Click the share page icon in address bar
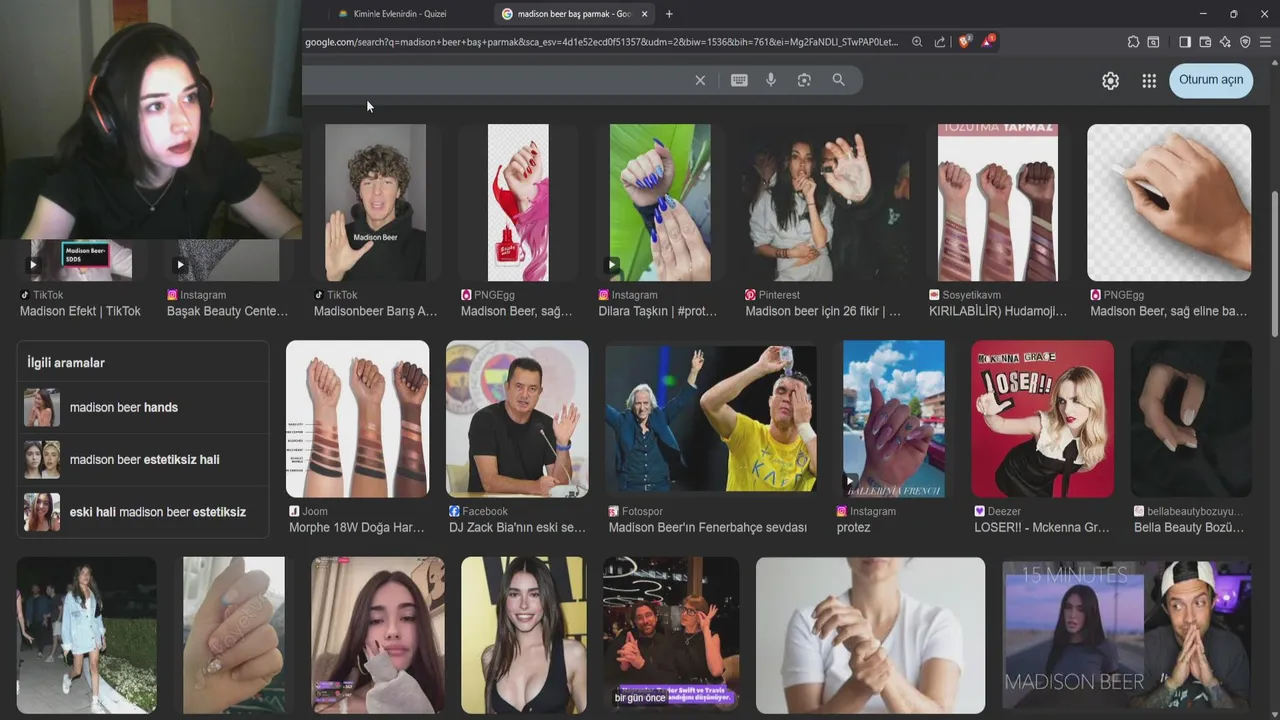The height and width of the screenshot is (720, 1280). [x=940, y=42]
